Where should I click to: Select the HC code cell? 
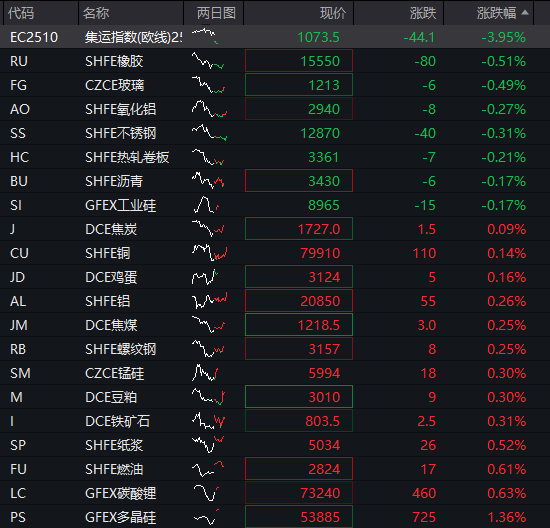click(20, 157)
